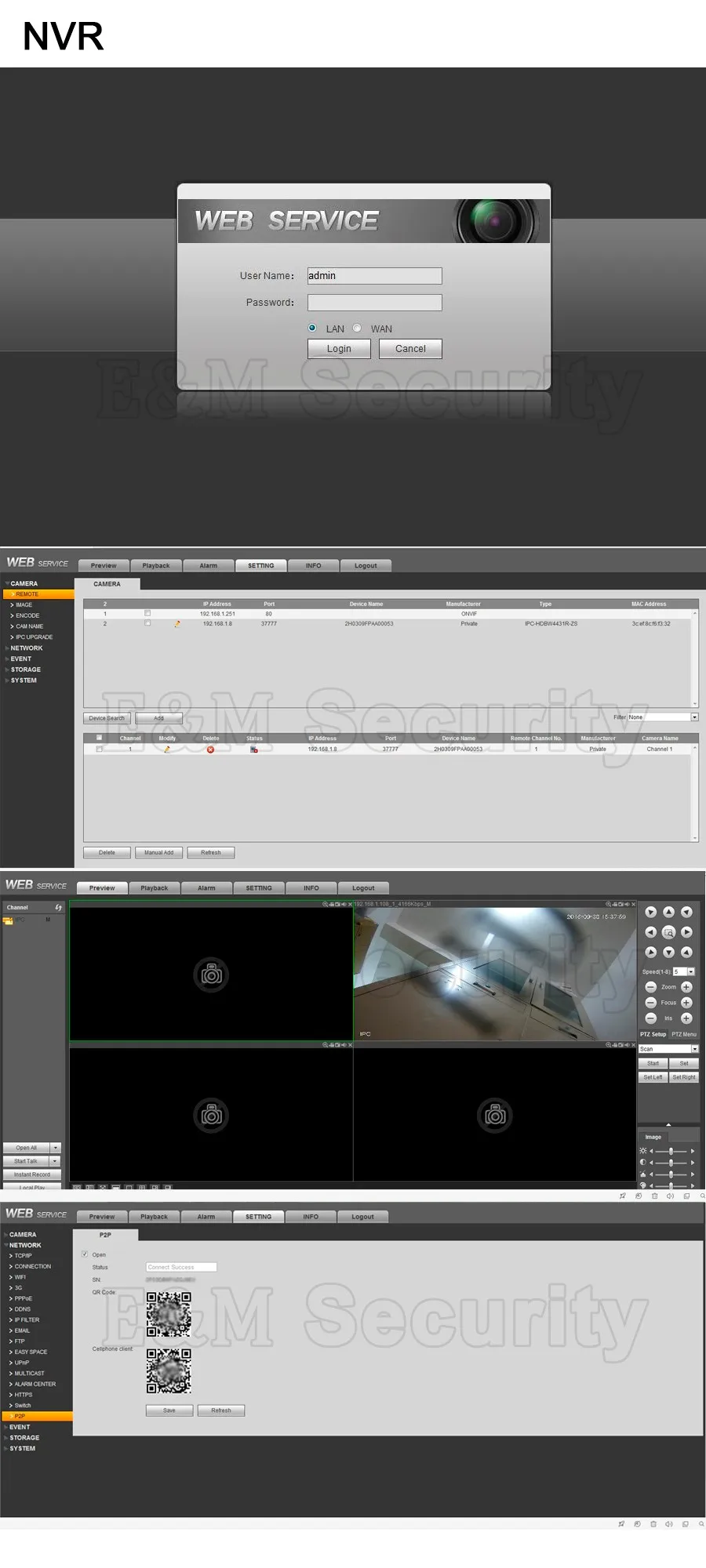Click the Password input field

tap(374, 303)
